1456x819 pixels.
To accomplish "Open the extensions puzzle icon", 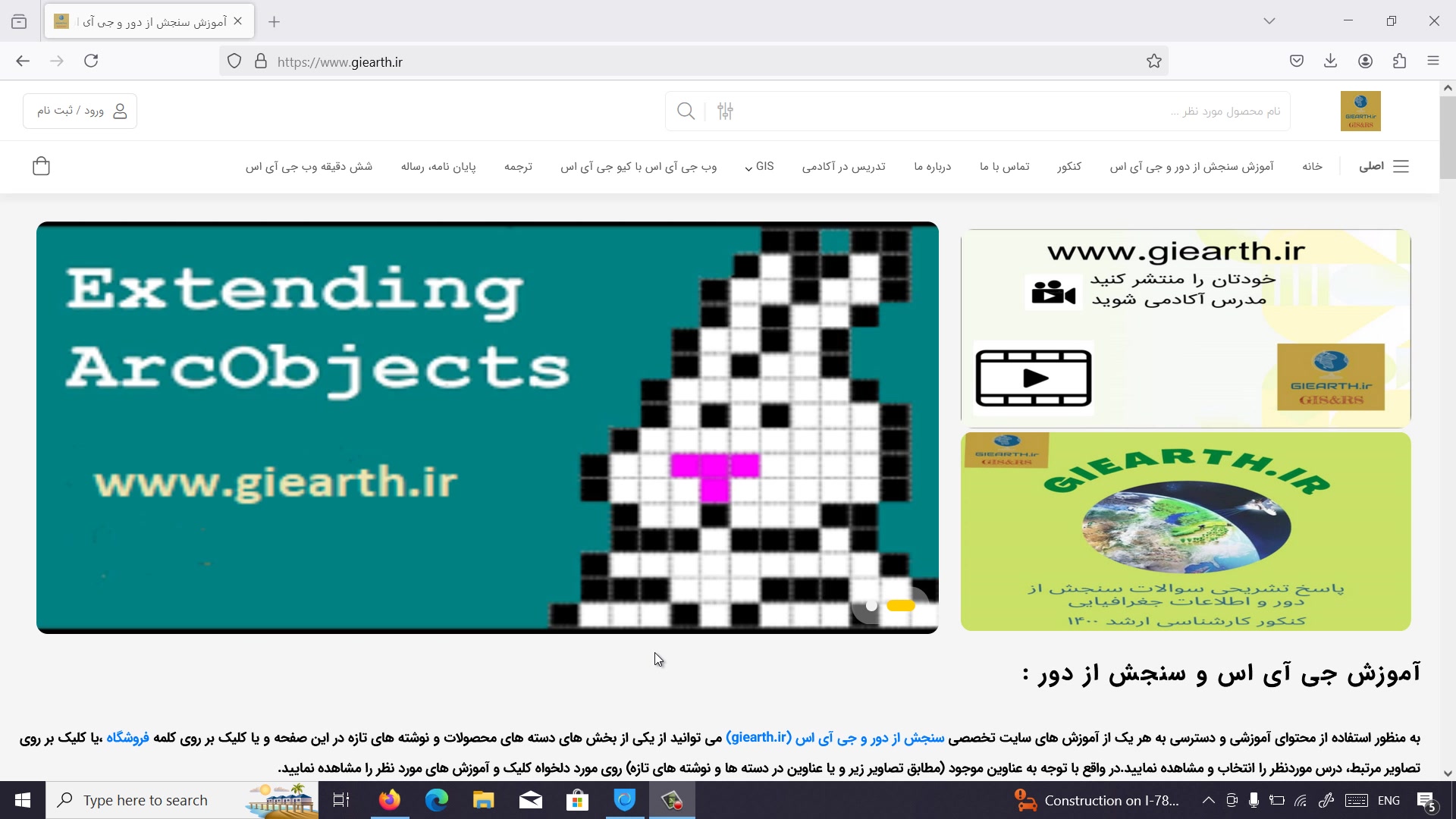I will pos(1400,61).
